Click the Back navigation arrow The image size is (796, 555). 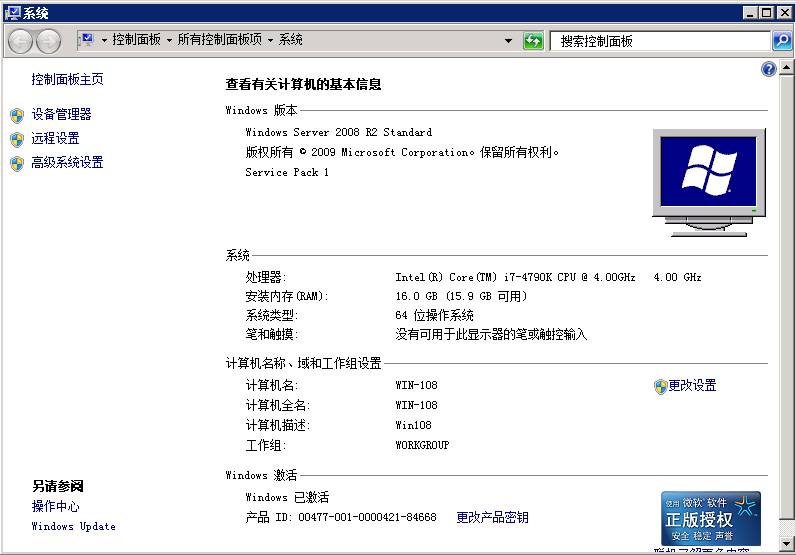point(21,41)
